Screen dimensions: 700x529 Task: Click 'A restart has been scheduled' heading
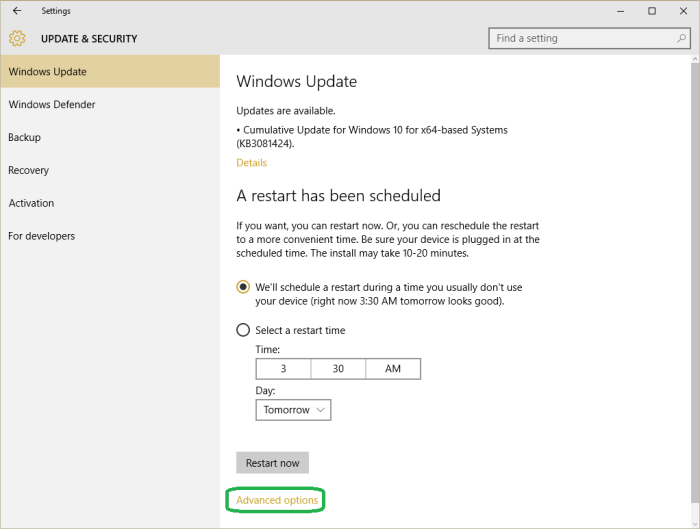click(338, 196)
